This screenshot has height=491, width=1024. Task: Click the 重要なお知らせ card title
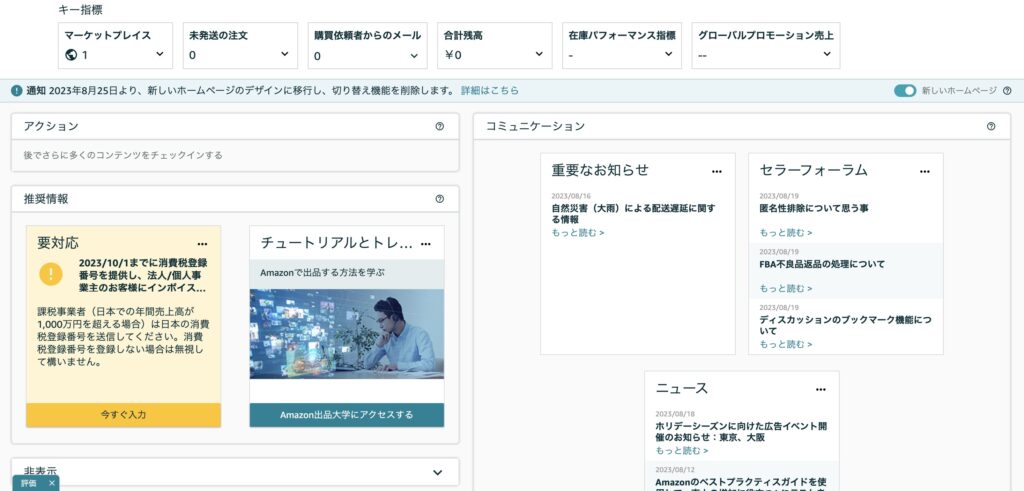click(x=600, y=170)
